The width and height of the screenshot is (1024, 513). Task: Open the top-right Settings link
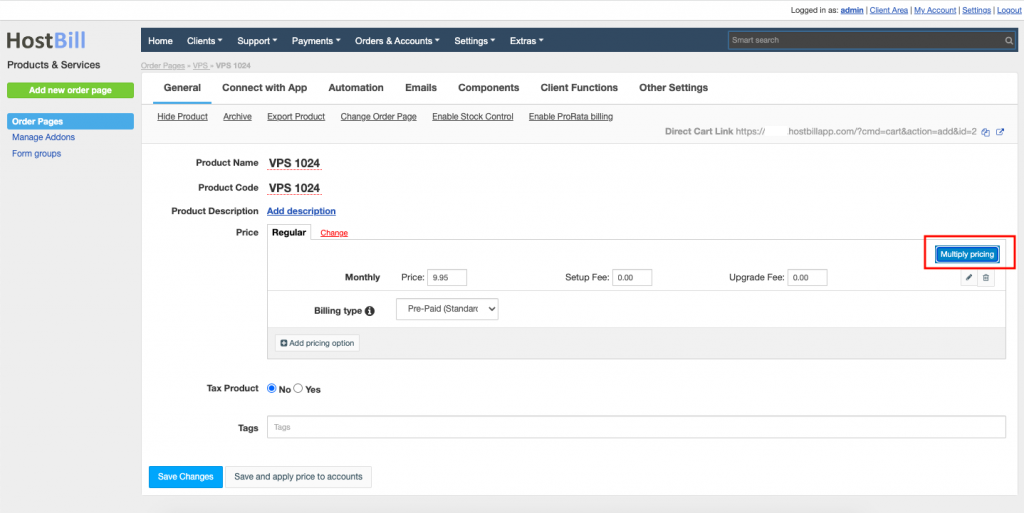[x=976, y=10]
